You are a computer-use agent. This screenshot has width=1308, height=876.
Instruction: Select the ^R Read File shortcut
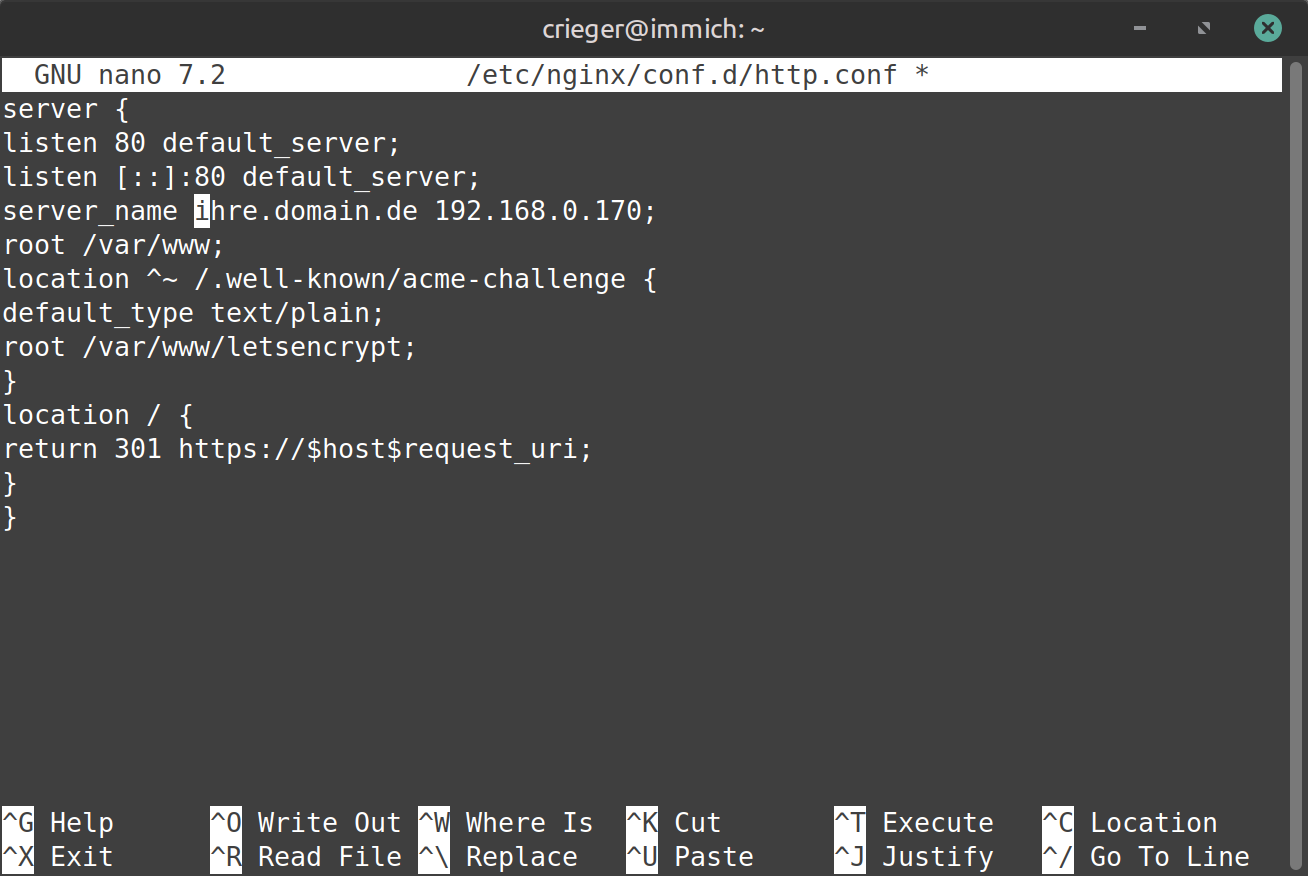coord(306,857)
